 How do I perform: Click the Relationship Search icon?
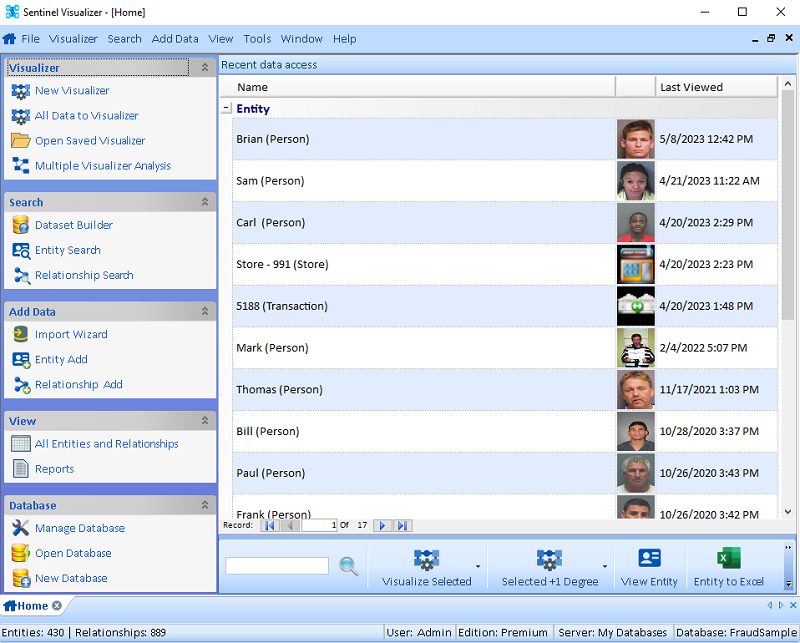tap(23, 275)
